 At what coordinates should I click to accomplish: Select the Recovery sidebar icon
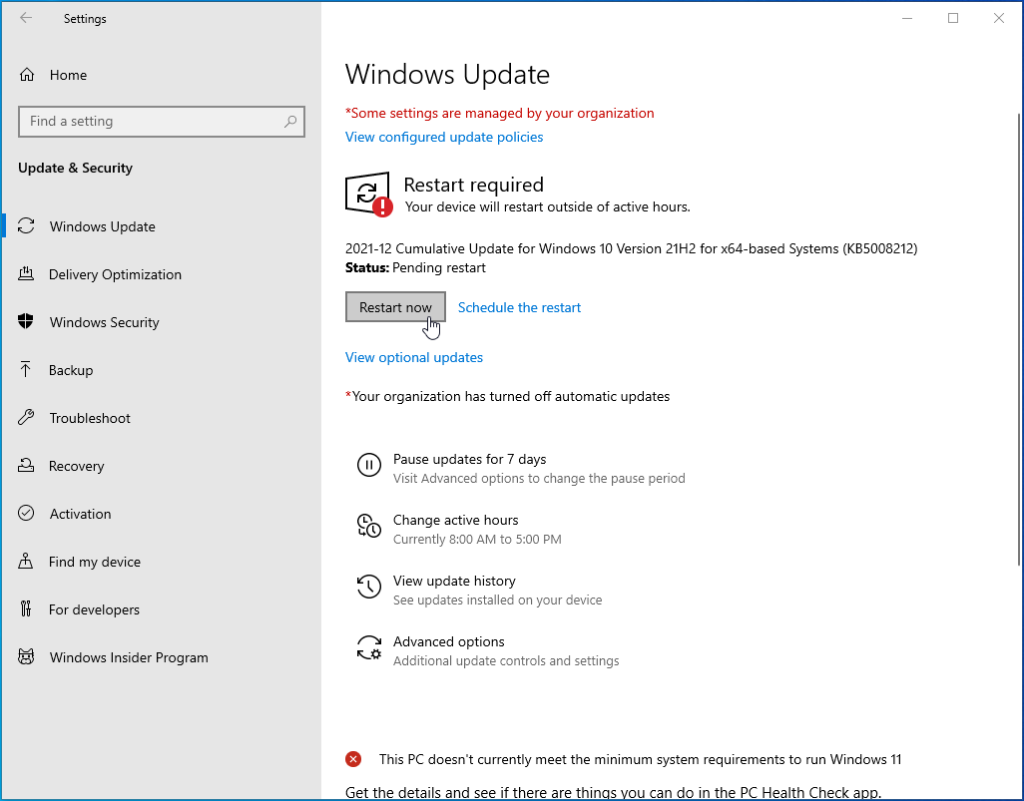coord(26,466)
